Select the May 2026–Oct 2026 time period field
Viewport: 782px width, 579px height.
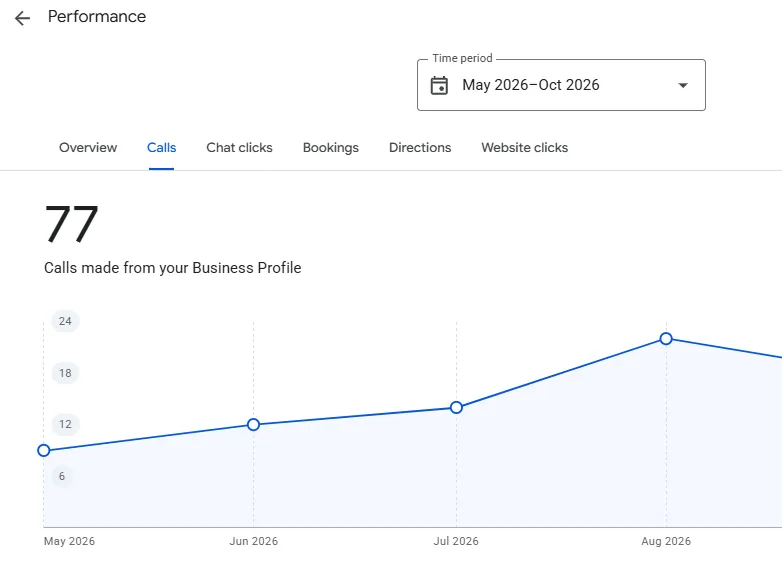point(561,85)
